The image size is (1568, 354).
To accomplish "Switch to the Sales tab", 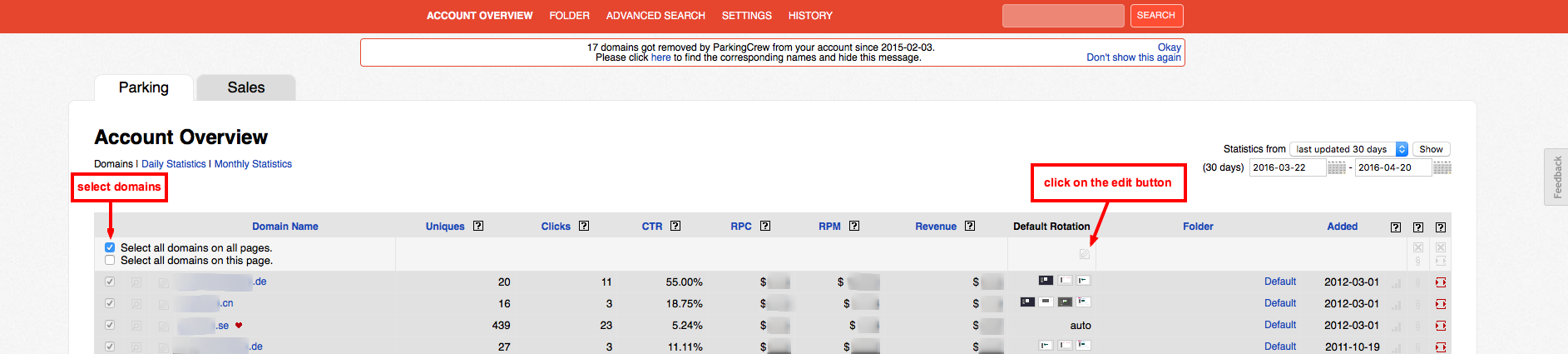I will pyautogui.click(x=246, y=87).
